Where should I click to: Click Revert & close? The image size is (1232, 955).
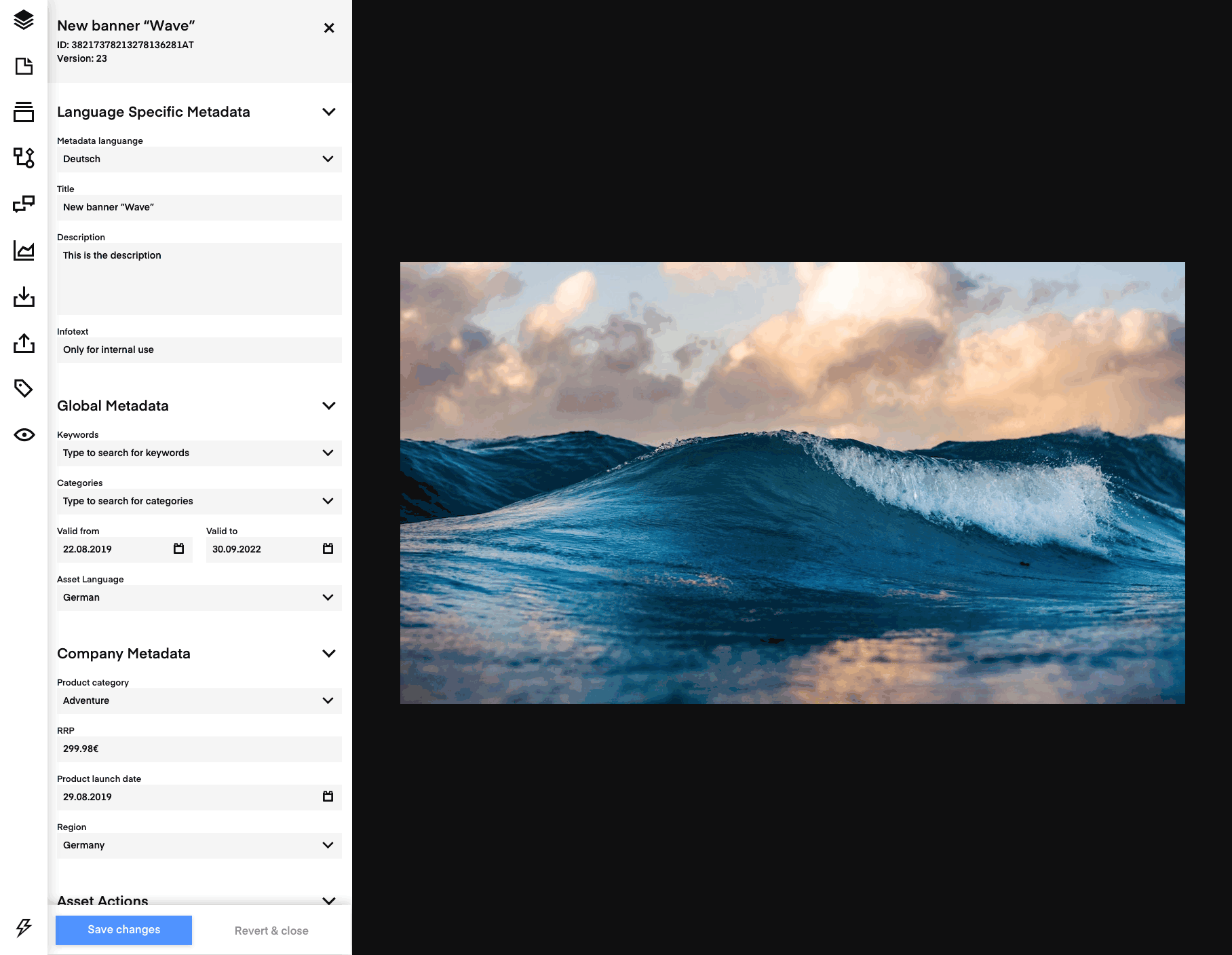tap(271, 930)
